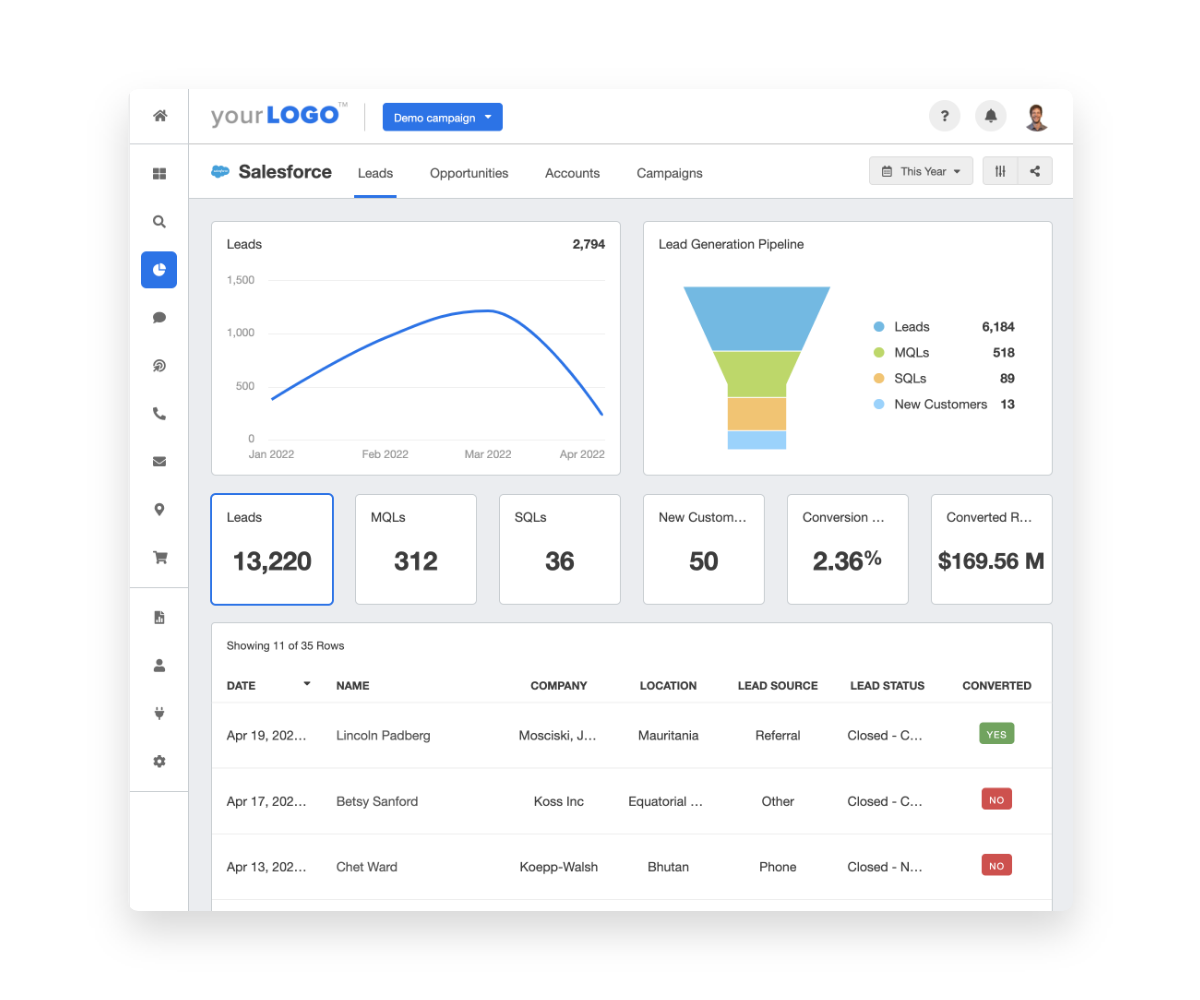Viewport: 1200px width, 1000px height.
Task: Click the share icon button
Action: pyautogui.click(x=1035, y=172)
